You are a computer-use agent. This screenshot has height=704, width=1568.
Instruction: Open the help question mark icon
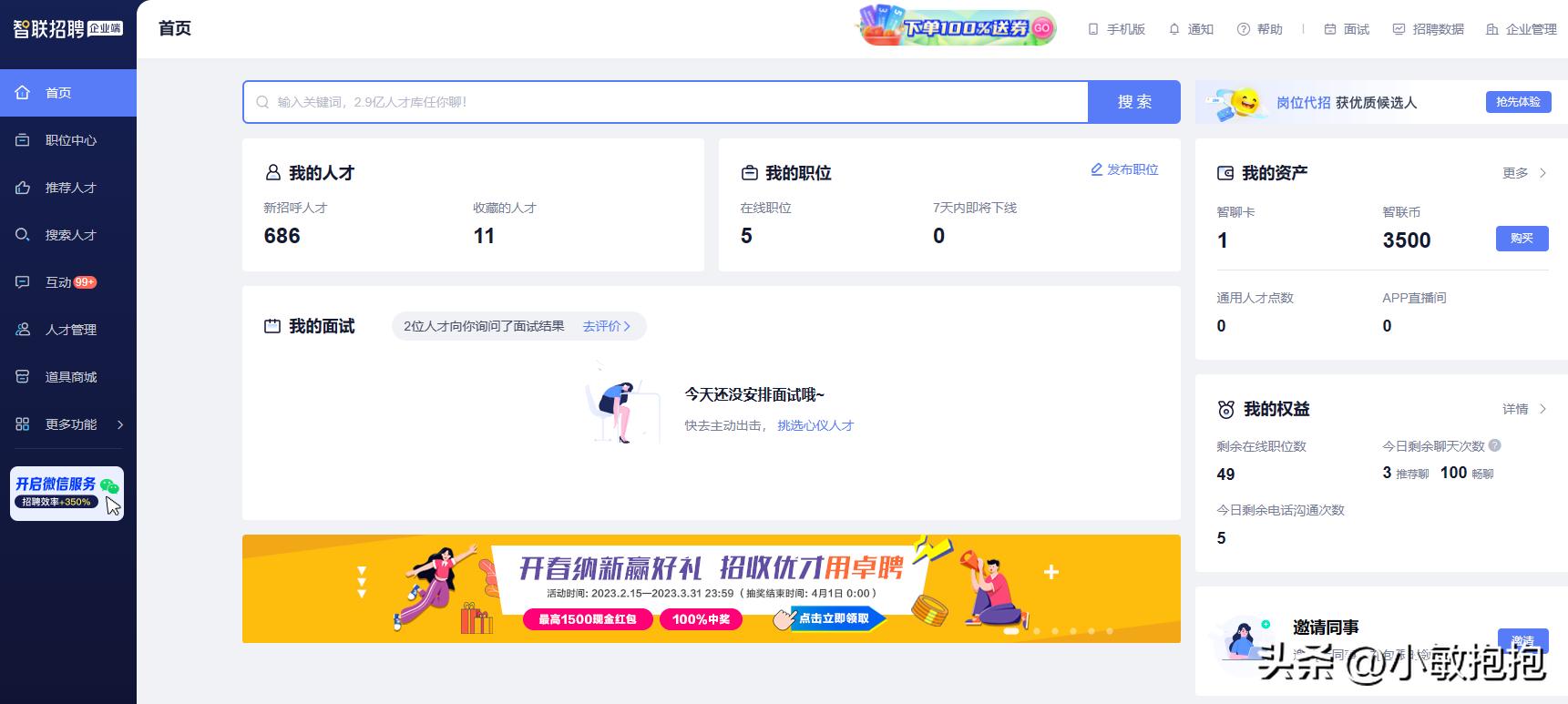[x=1243, y=29]
